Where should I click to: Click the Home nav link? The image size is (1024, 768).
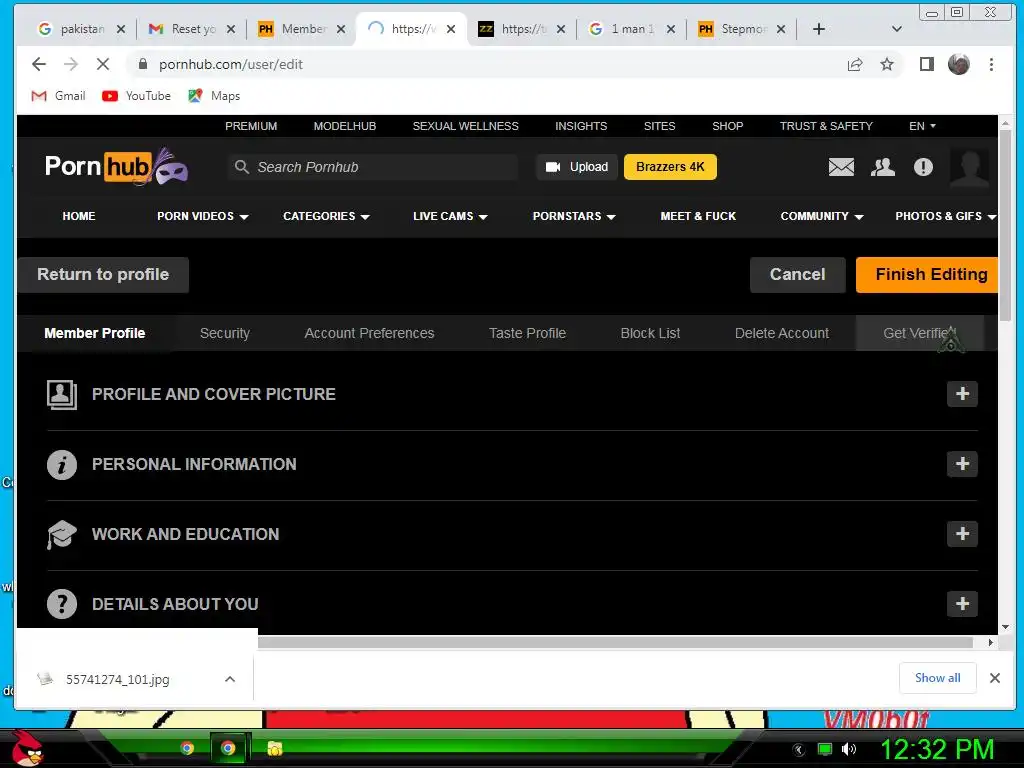[79, 216]
